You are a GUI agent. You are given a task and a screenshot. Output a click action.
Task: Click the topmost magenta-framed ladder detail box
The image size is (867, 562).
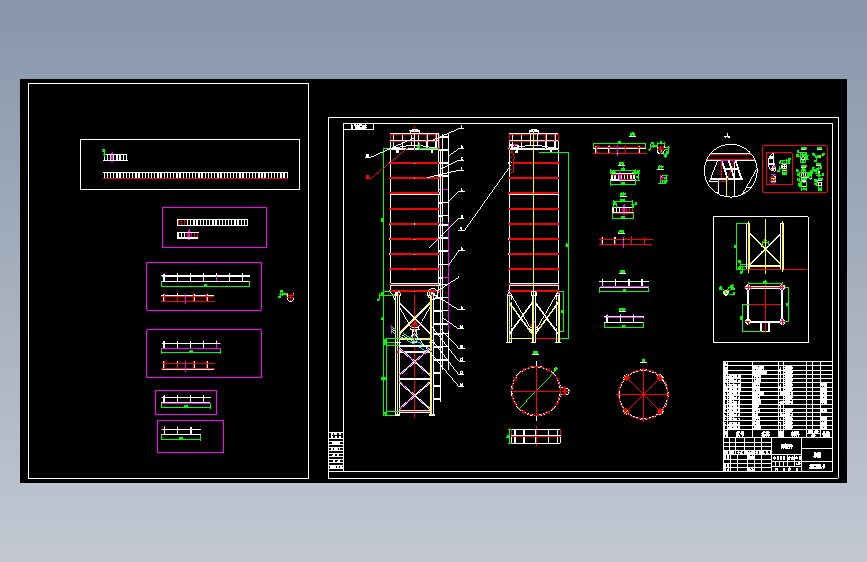pyautogui.click(x=215, y=227)
